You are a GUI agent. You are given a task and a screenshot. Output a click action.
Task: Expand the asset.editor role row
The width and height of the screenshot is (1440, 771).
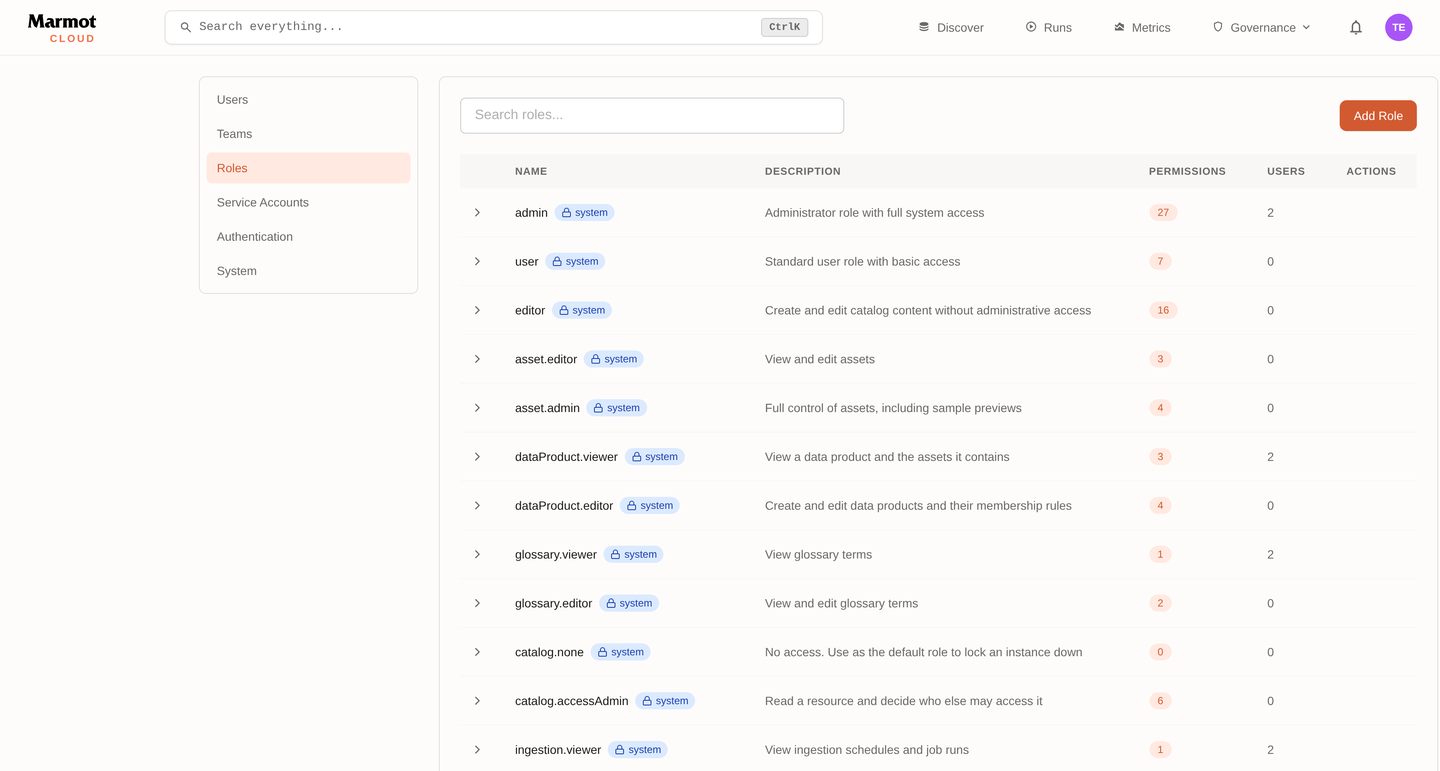point(477,359)
